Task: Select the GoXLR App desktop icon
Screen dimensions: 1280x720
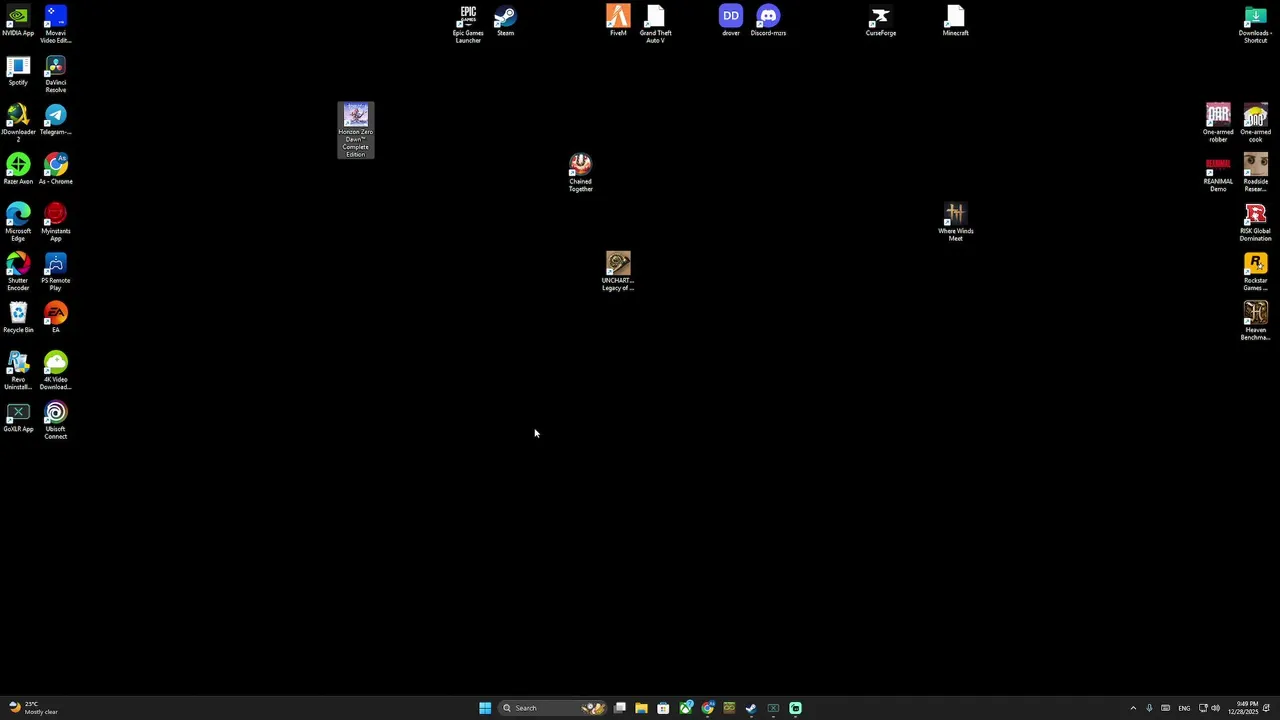Action: pos(18,418)
